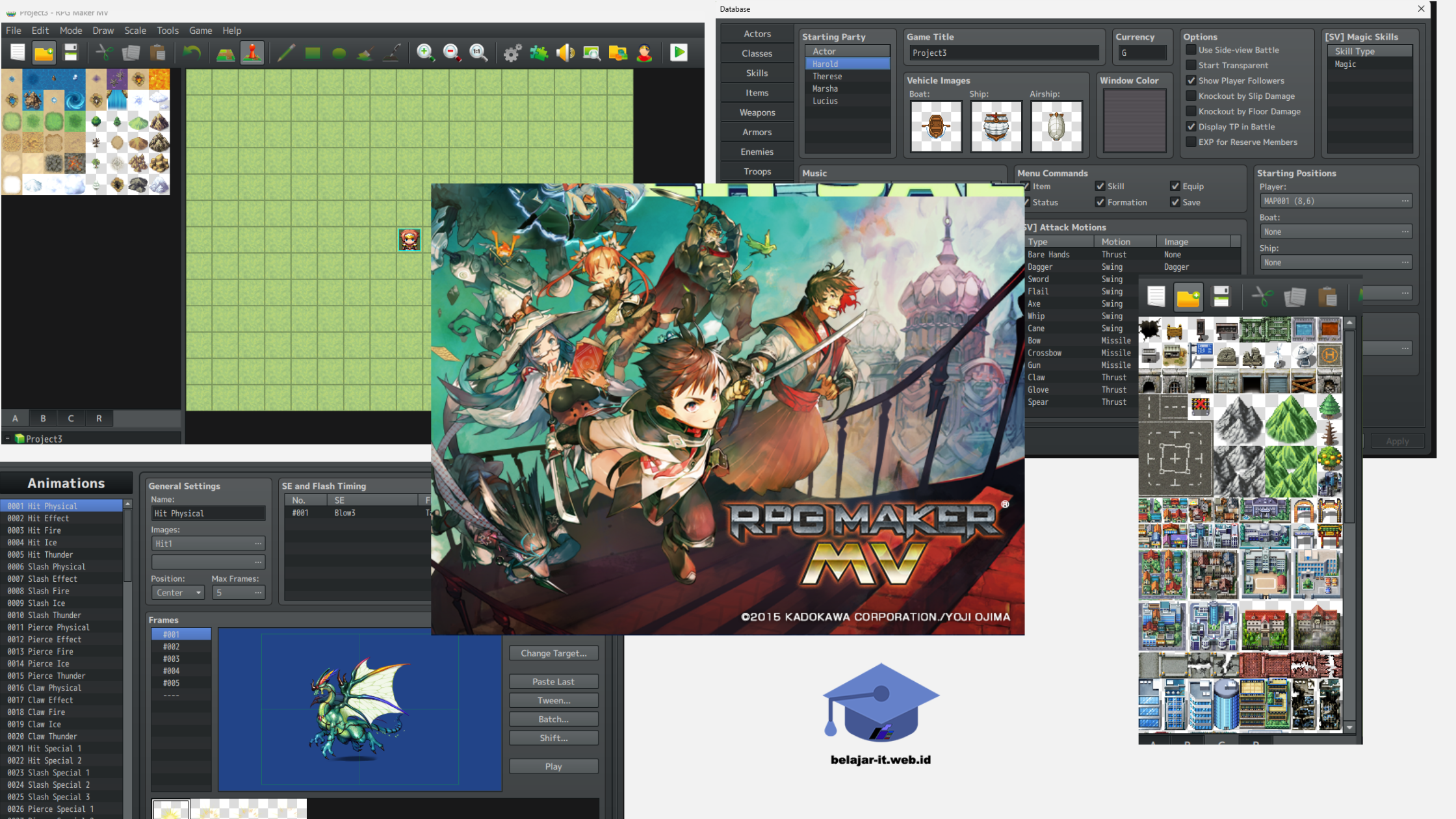This screenshot has width=1456, height=819.
Task: Open Sound Test speaker icon
Action: click(x=565, y=53)
